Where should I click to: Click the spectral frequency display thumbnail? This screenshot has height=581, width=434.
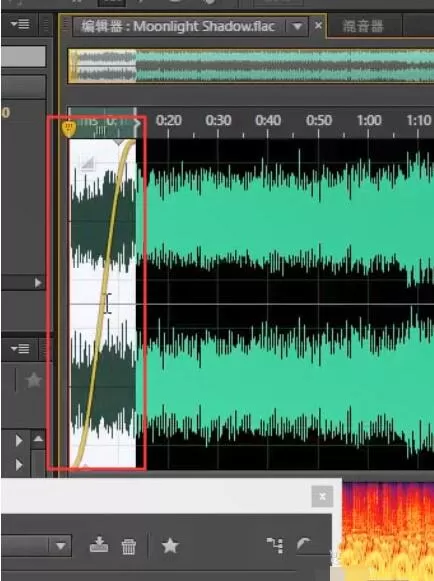click(388, 531)
